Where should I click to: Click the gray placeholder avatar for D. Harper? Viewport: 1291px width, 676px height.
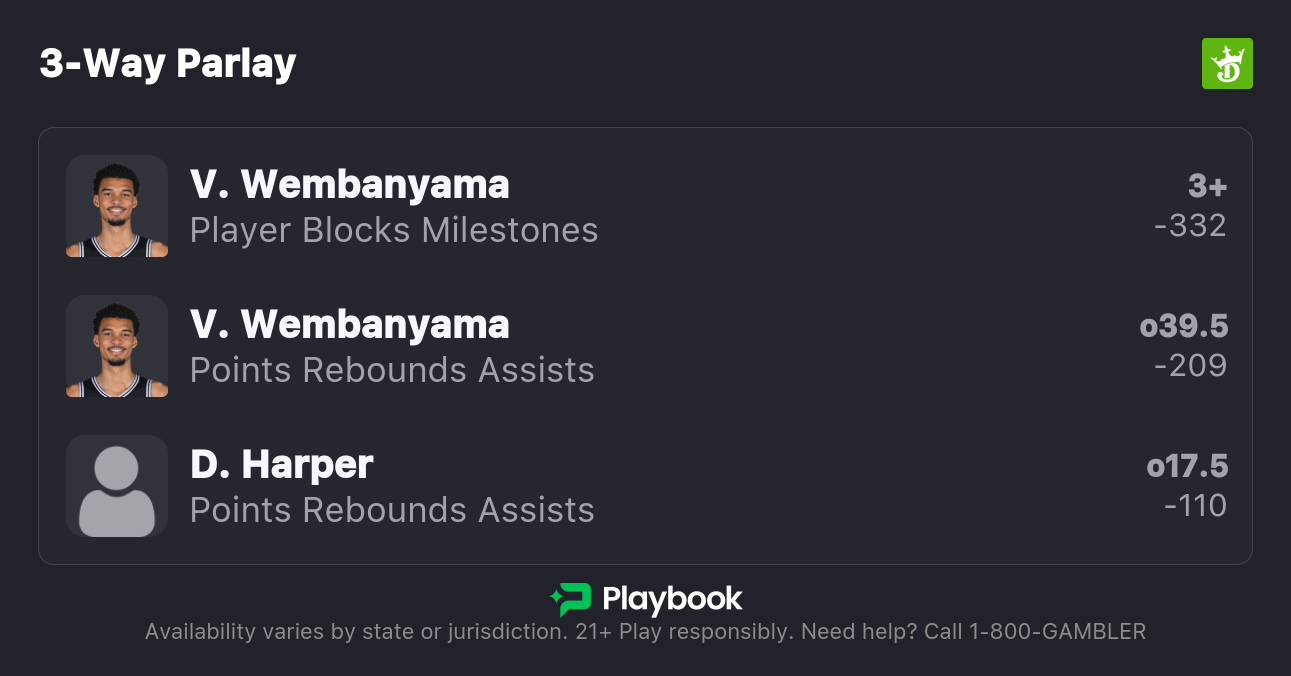coord(117,486)
